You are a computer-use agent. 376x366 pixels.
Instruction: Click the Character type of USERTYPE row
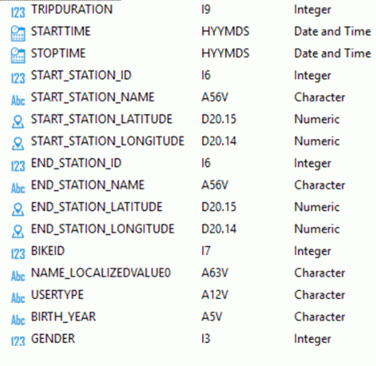(319, 295)
